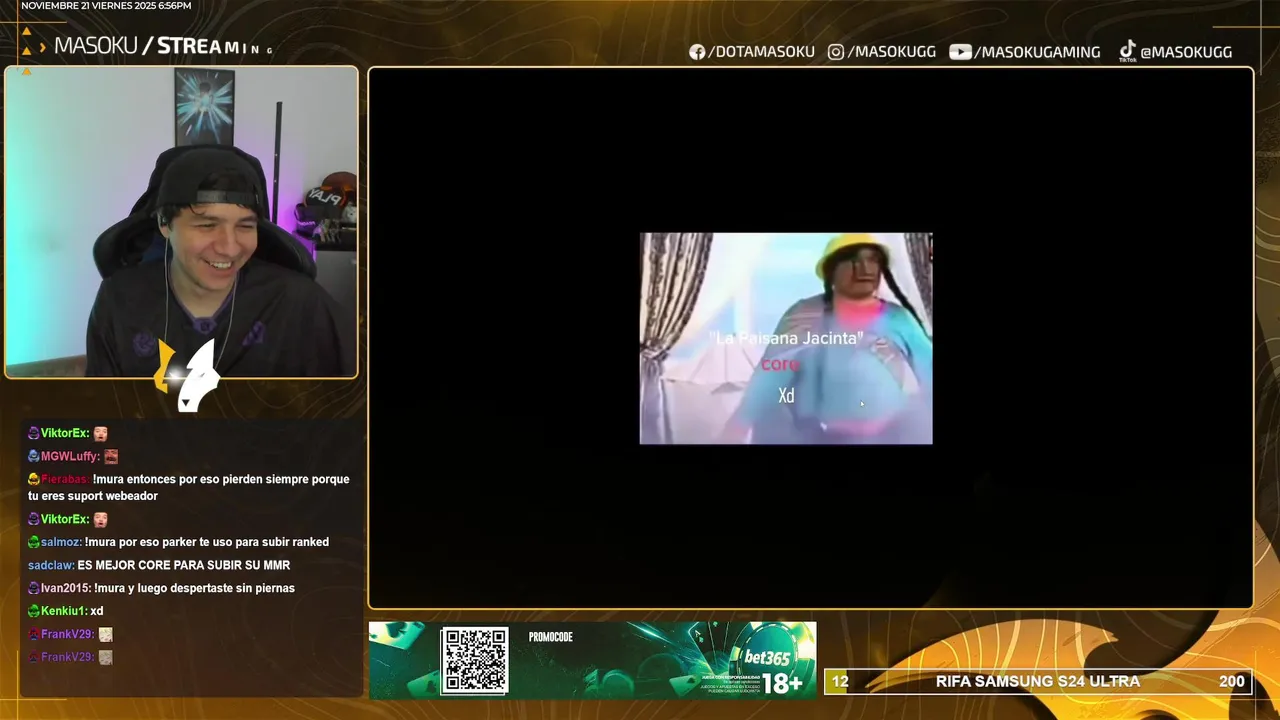Screen dimensions: 1280x720
Task: Open the @MASOKUGG TikTok handle
Action: pos(1186,52)
